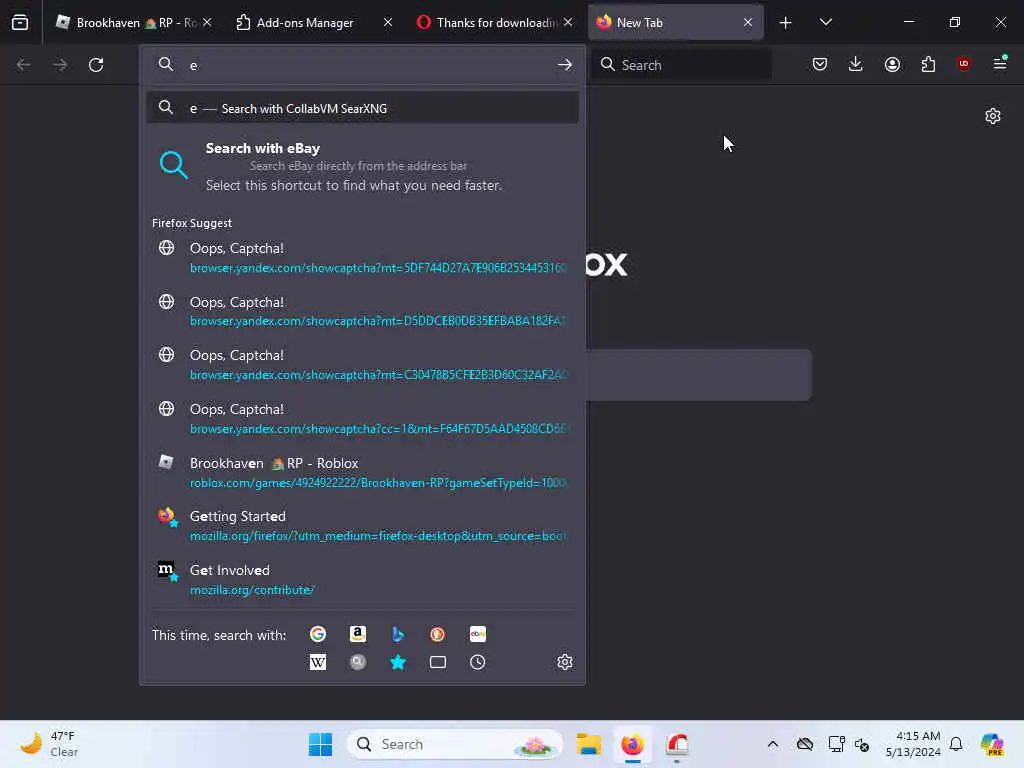
Task: Search this time with Wikipedia icon
Action: tap(318, 662)
